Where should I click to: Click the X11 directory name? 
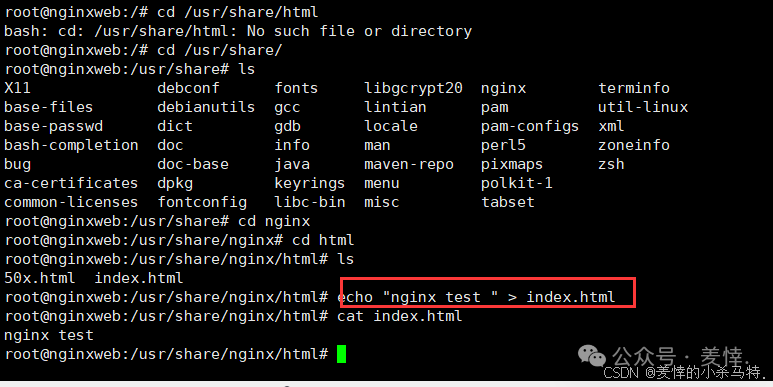tap(17, 88)
